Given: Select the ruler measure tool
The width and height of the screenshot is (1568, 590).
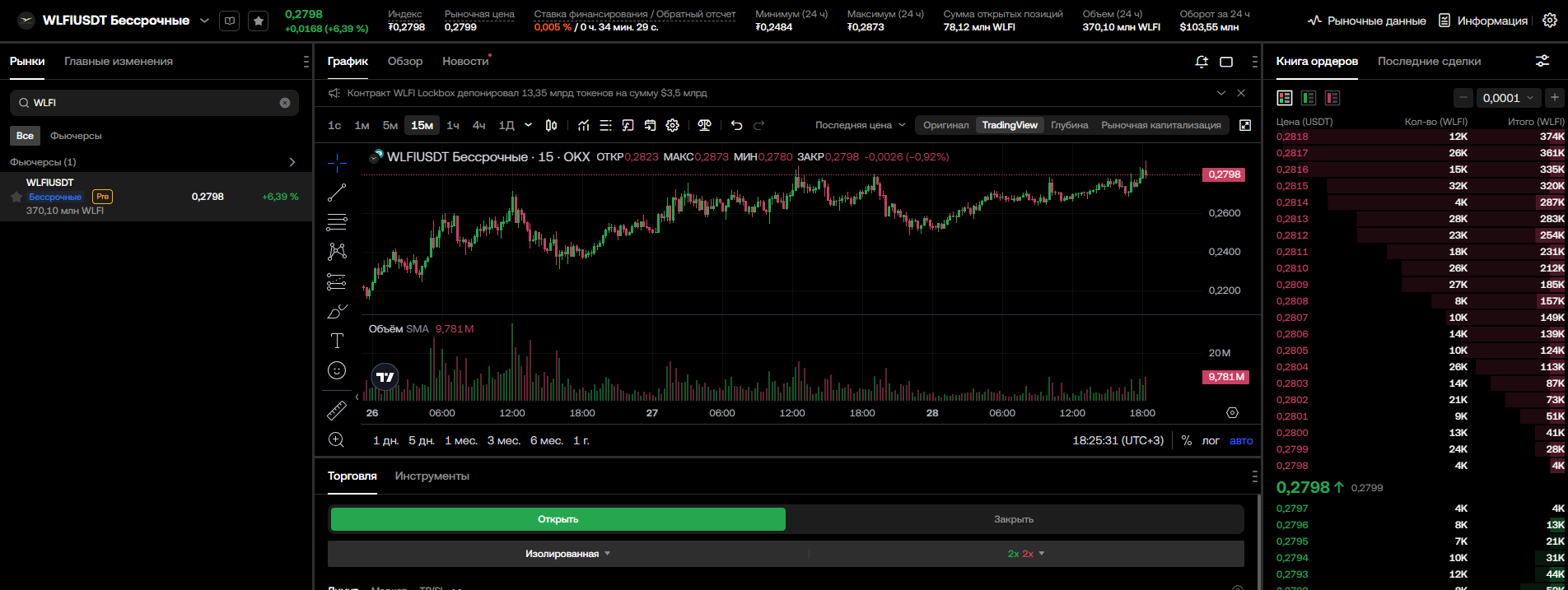Looking at the screenshot, I should pos(337,410).
